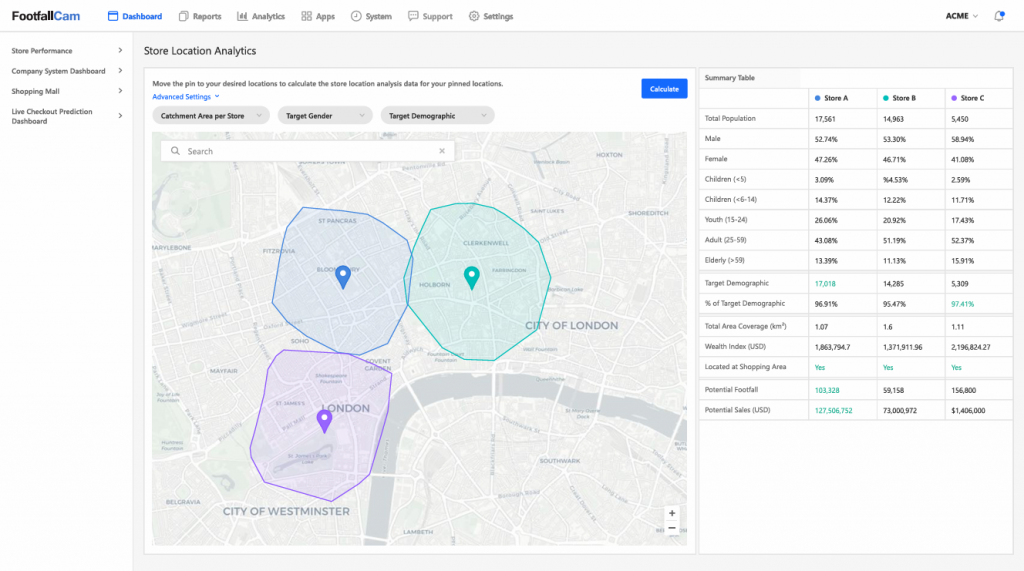Open the Target Demographic dropdown

pyautogui.click(x=437, y=116)
